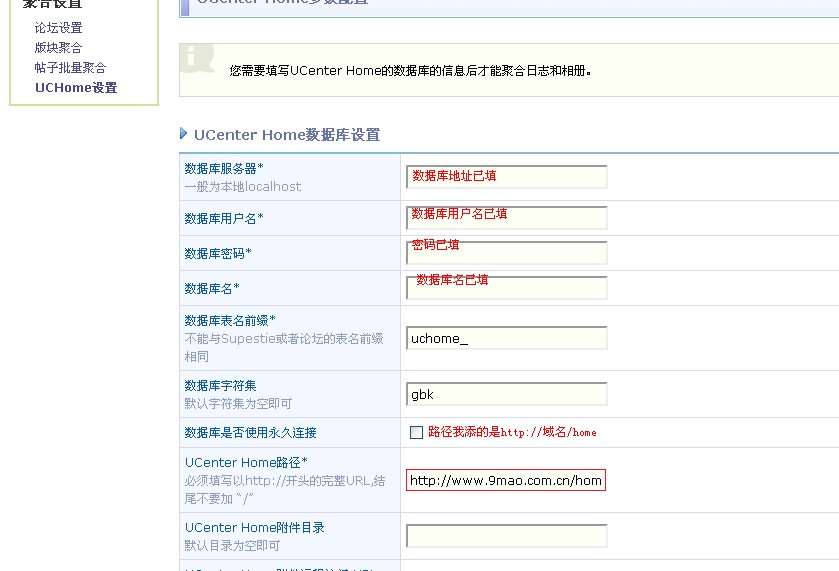839x571 pixels.
Task: Click the UCenter Home附件目录 label
Action: 255,528
